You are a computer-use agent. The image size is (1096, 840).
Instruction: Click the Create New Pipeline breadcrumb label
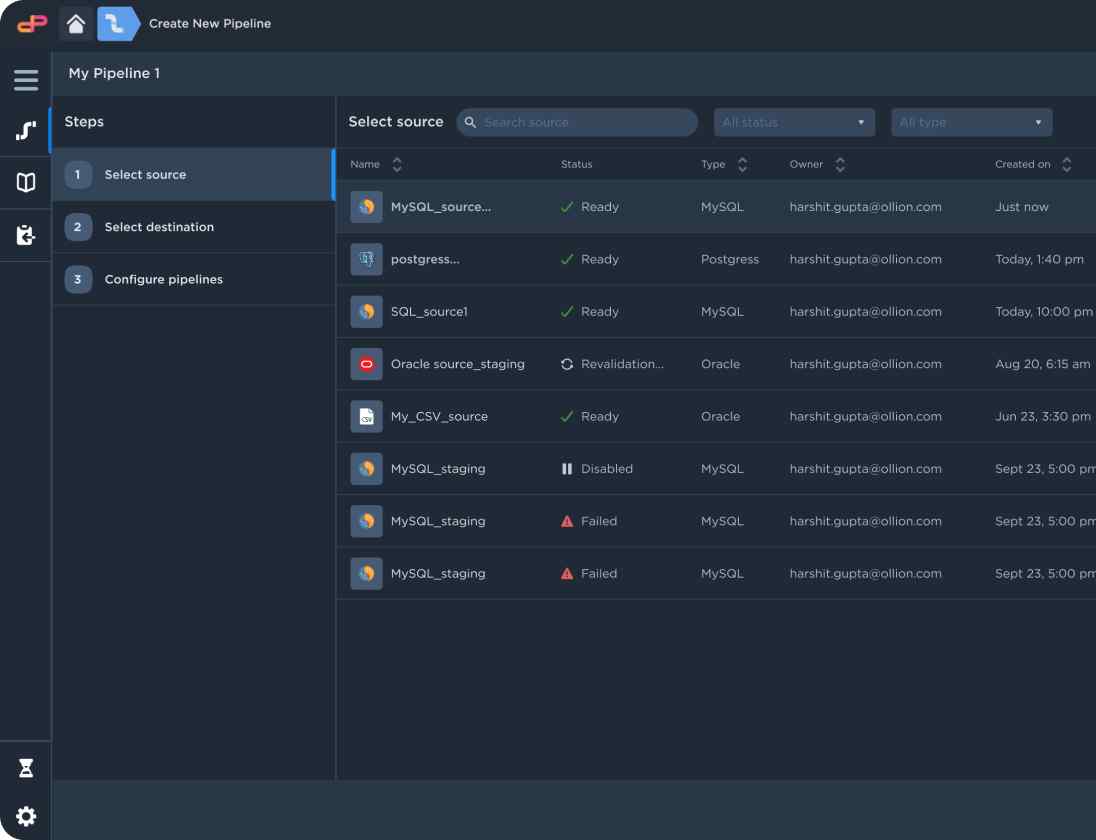tap(210, 24)
